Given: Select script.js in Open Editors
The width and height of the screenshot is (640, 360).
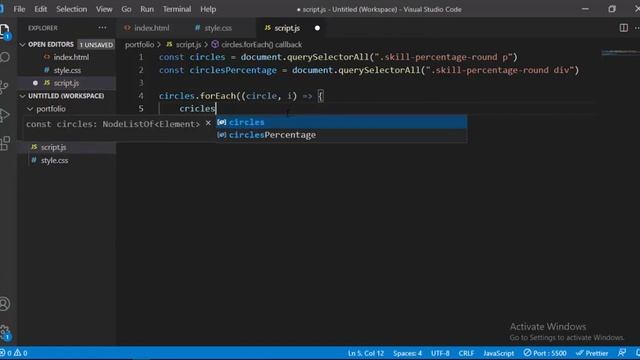Looking at the screenshot, I should [67, 83].
